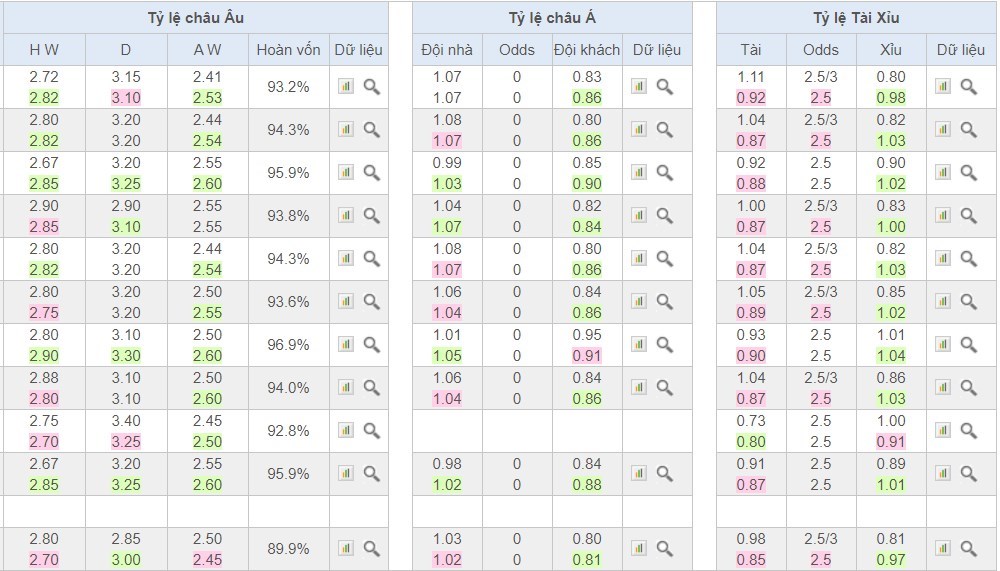Open Asian odds chart icon for home 1.03 row

(638, 547)
